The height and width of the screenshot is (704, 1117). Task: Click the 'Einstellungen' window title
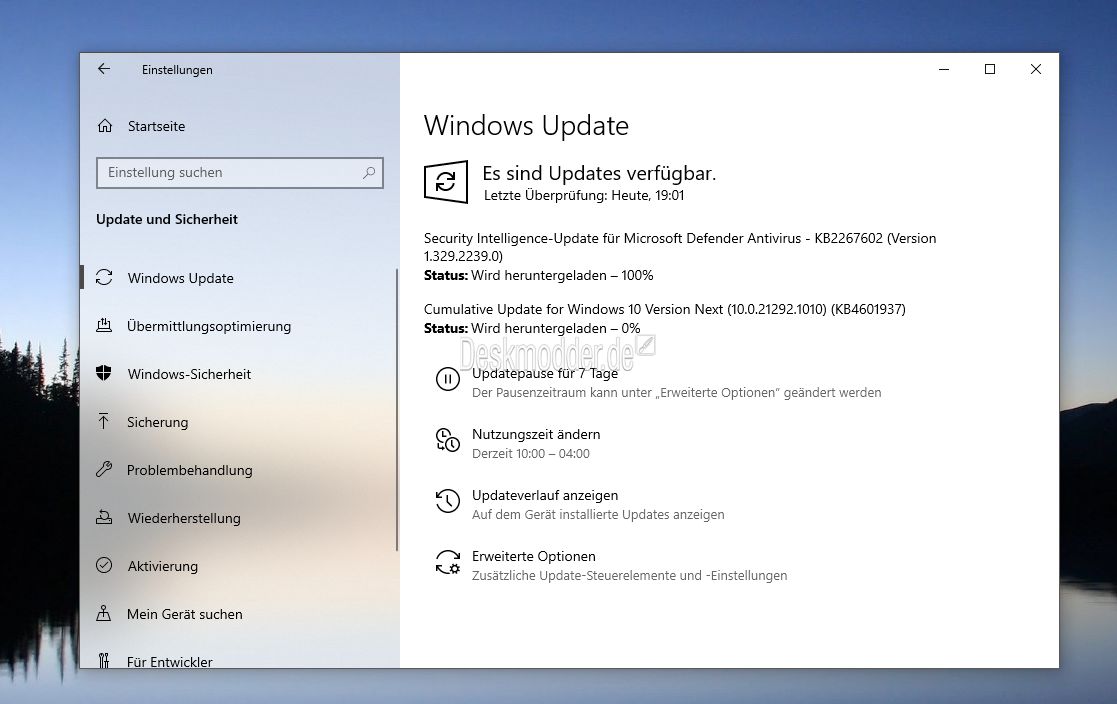coord(177,70)
